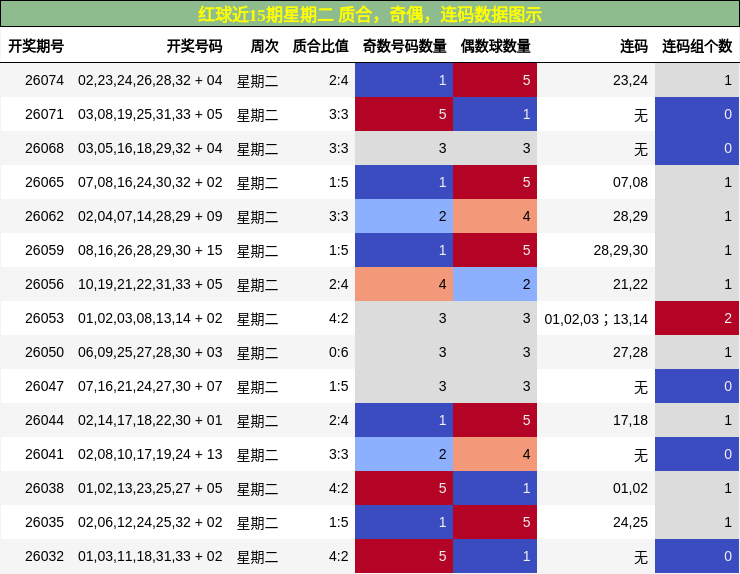Select odd count cell in row 26056
The image size is (740, 574).
[x=404, y=284]
